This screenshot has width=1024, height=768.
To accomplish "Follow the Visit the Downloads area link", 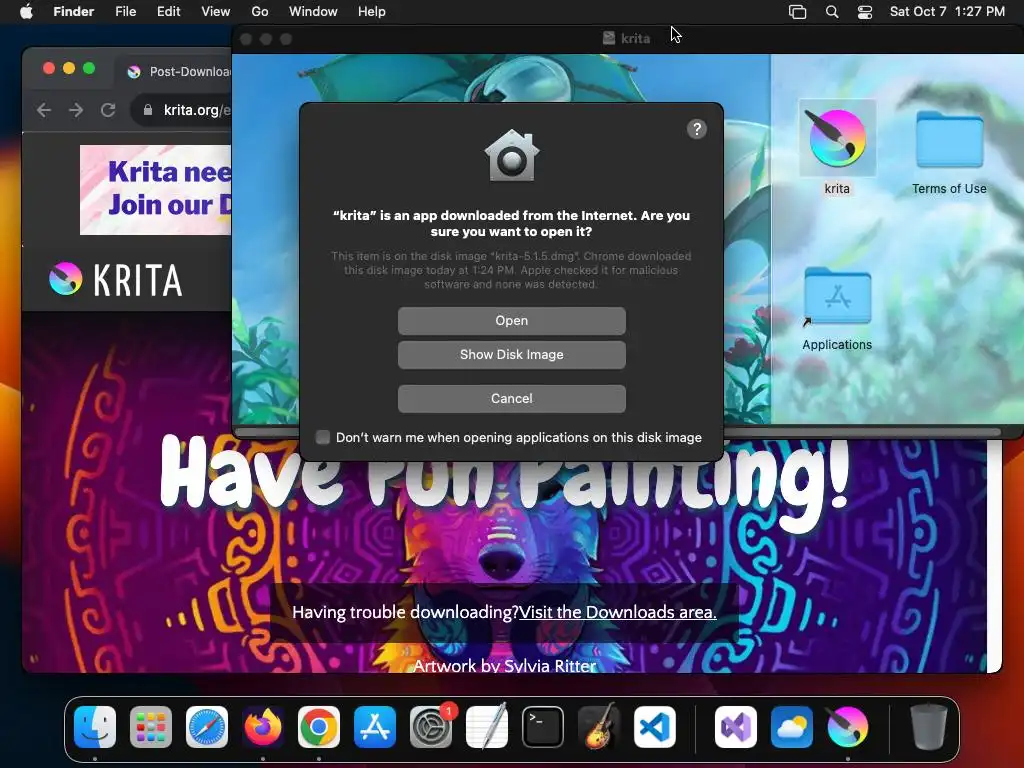I will (618, 612).
